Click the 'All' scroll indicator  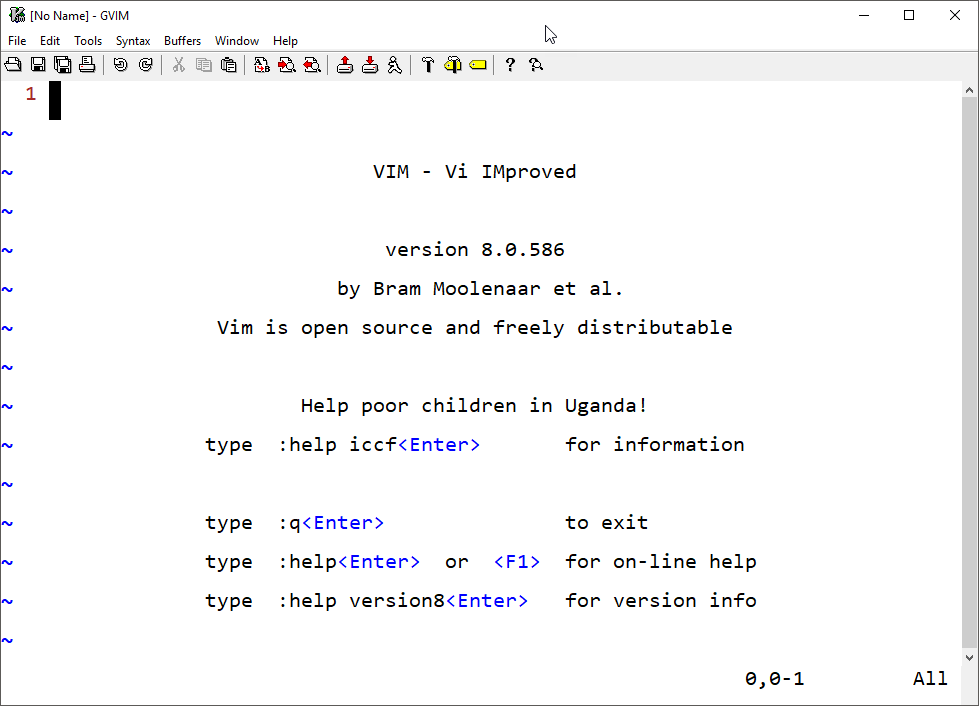tap(930, 679)
